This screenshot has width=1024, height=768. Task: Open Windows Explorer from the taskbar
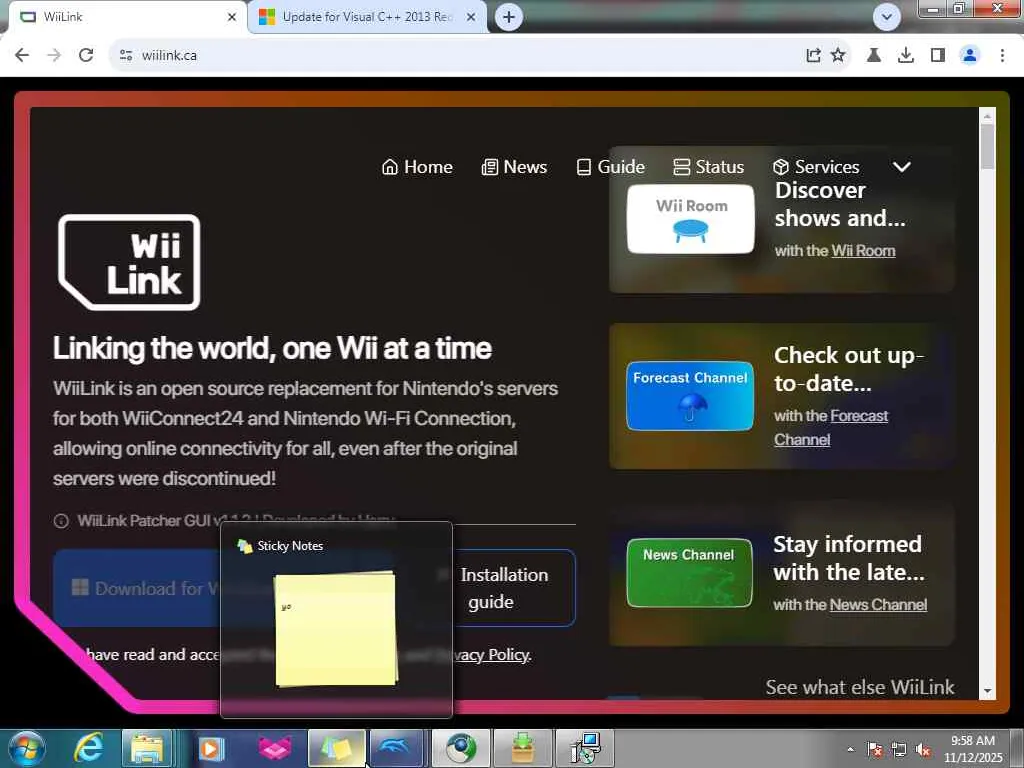click(x=148, y=748)
